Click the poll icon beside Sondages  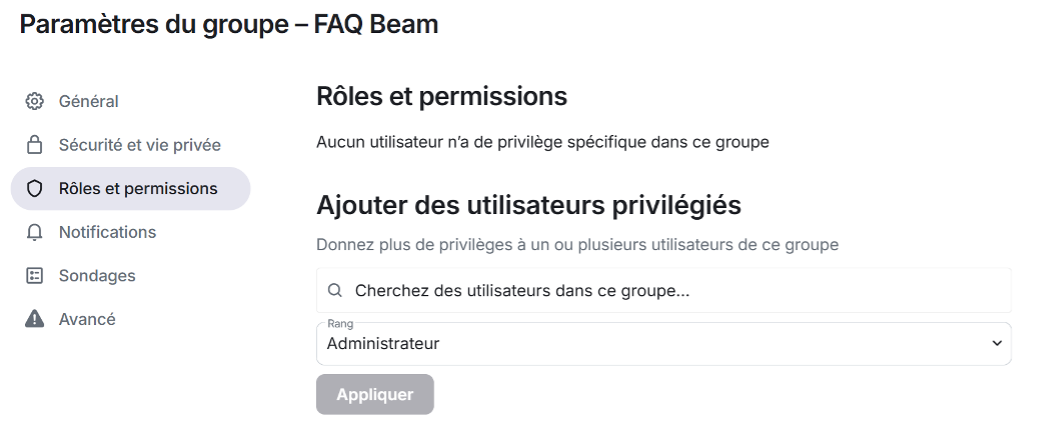[35, 276]
